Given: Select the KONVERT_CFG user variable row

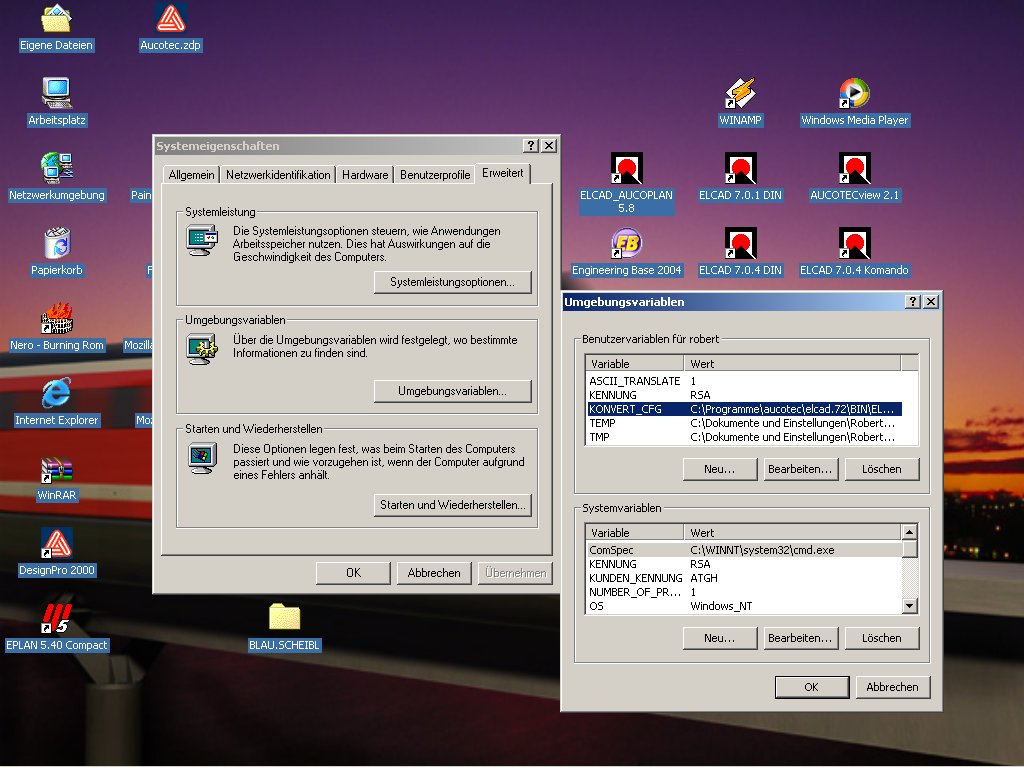Looking at the screenshot, I should coord(744,409).
